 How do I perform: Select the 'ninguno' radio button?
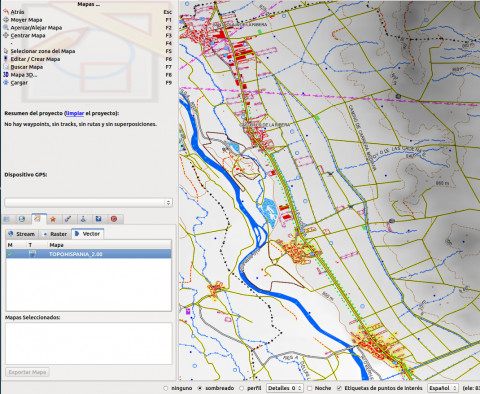pos(166,388)
